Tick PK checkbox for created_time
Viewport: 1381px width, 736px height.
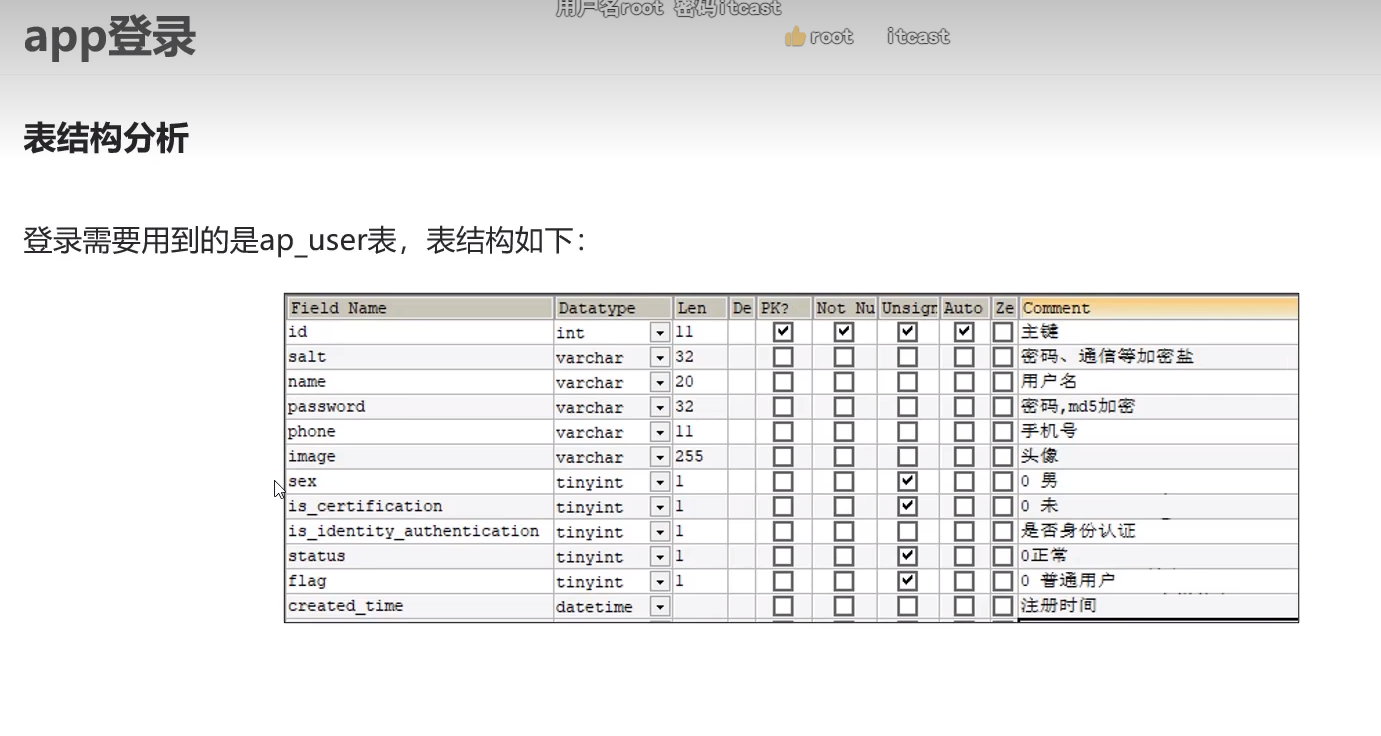[783, 607]
